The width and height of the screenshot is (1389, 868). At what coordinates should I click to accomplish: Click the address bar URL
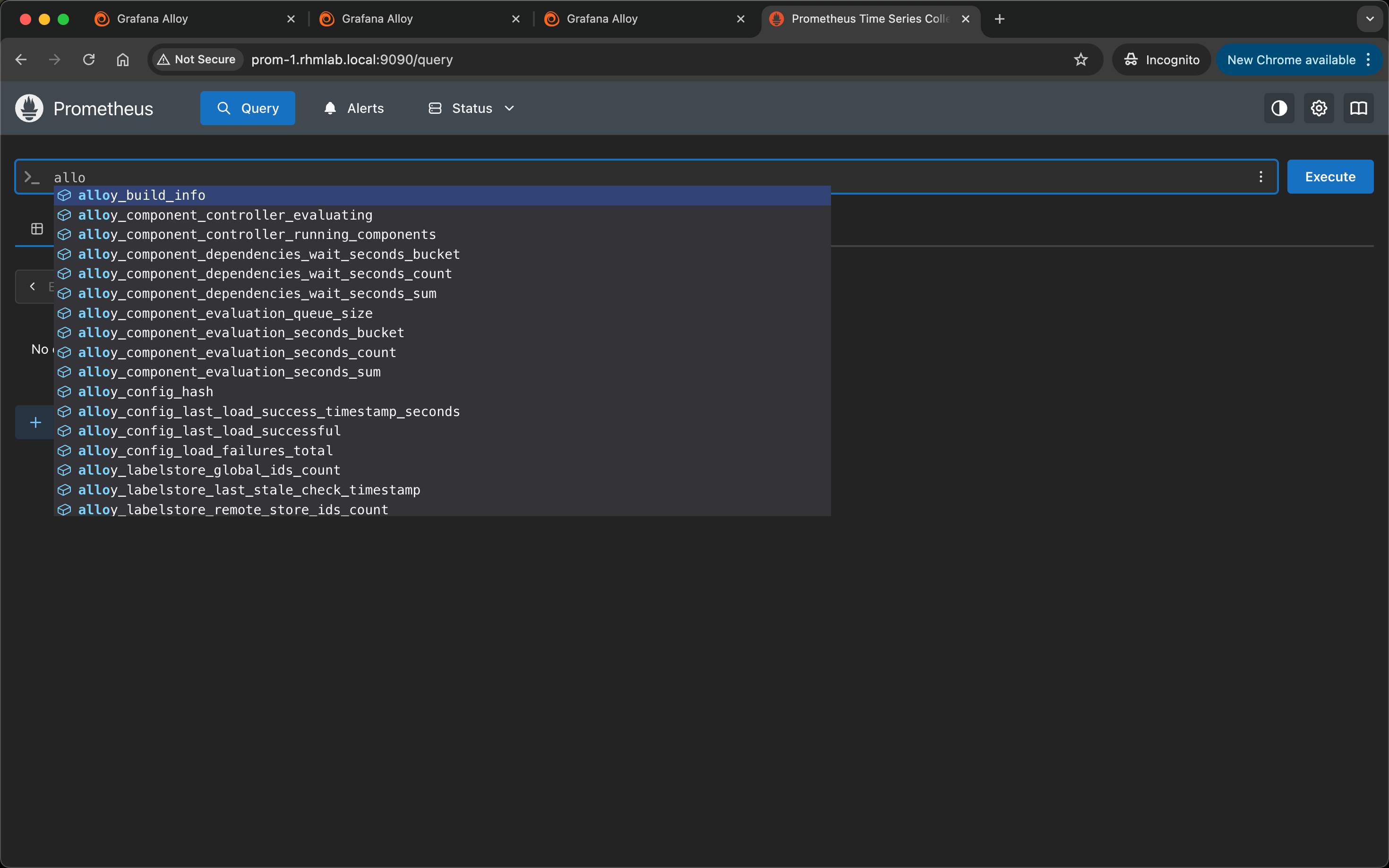352,60
